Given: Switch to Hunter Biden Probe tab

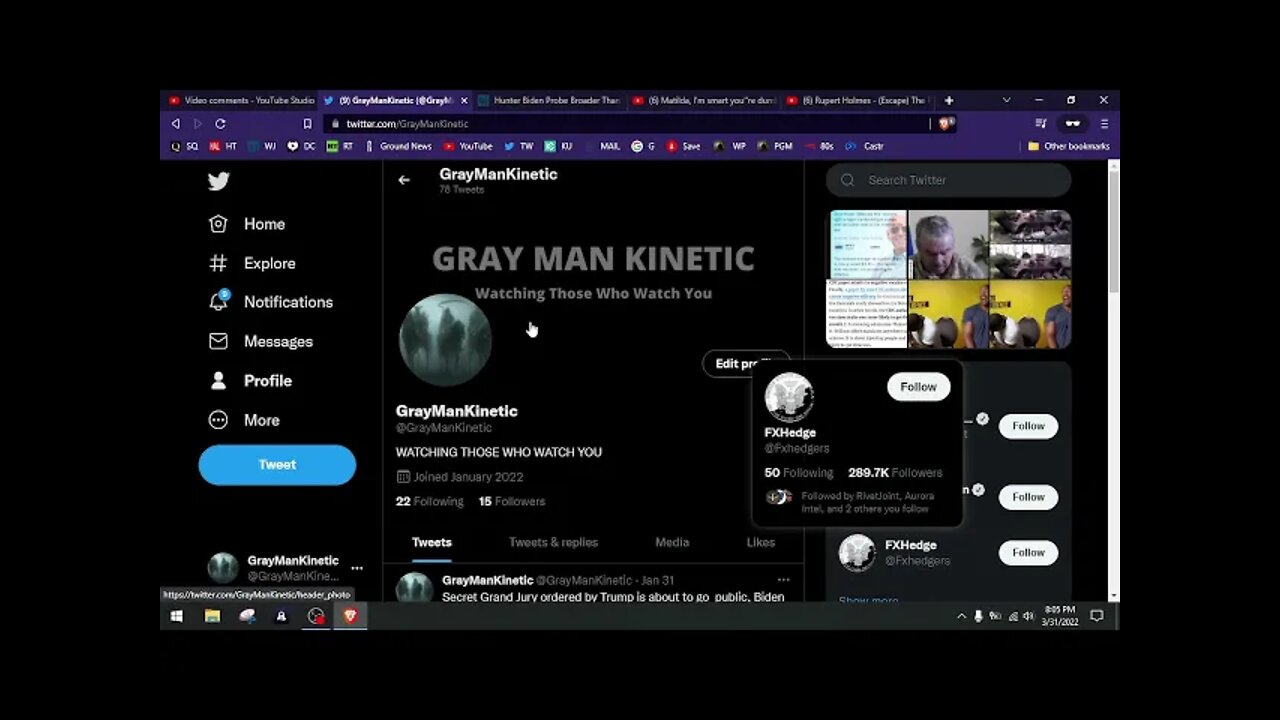Looking at the screenshot, I should point(548,100).
